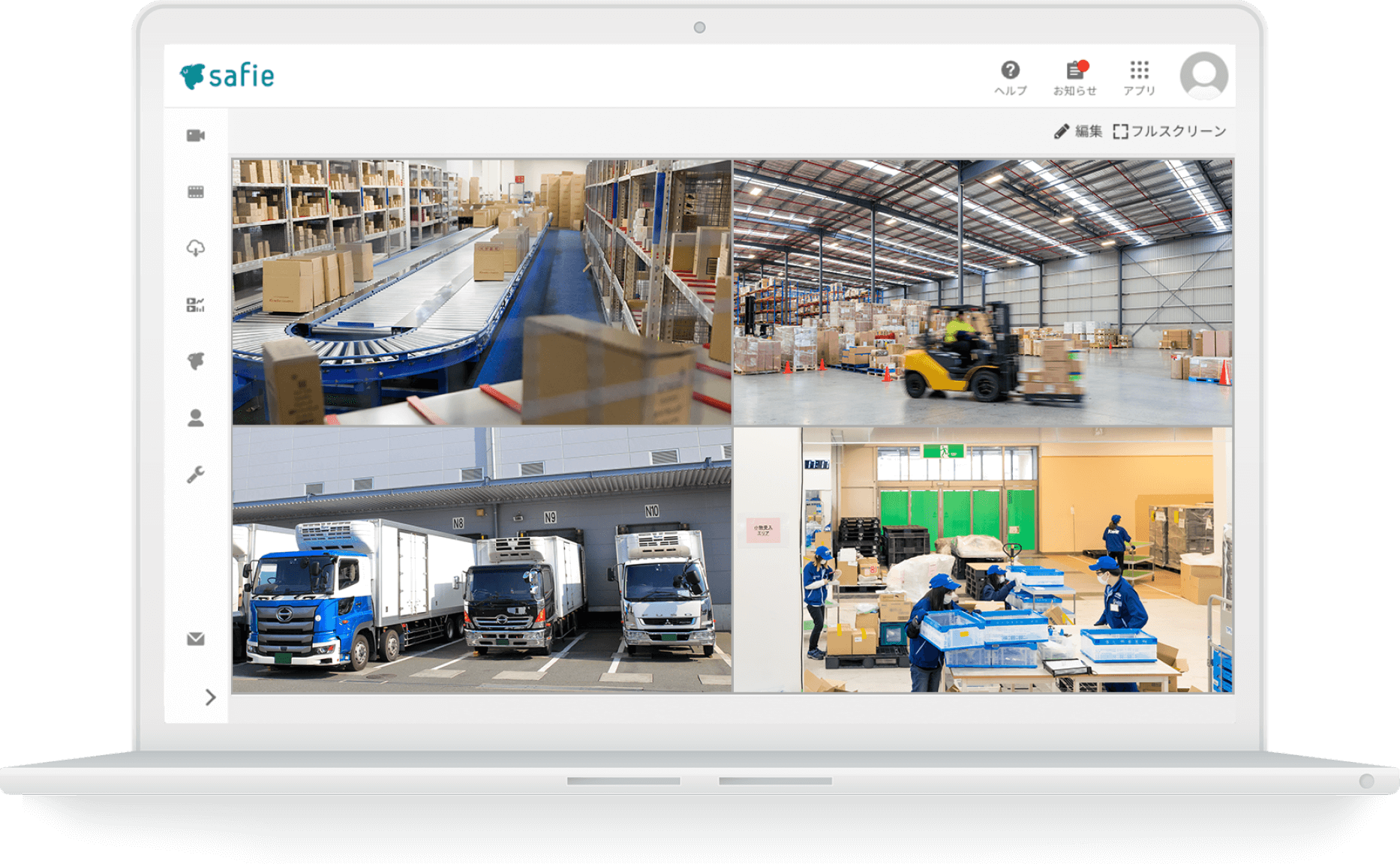Open the ヘルプ help menu
Image resolution: width=1400 pixels, height=864 pixels.
pos(1010,78)
